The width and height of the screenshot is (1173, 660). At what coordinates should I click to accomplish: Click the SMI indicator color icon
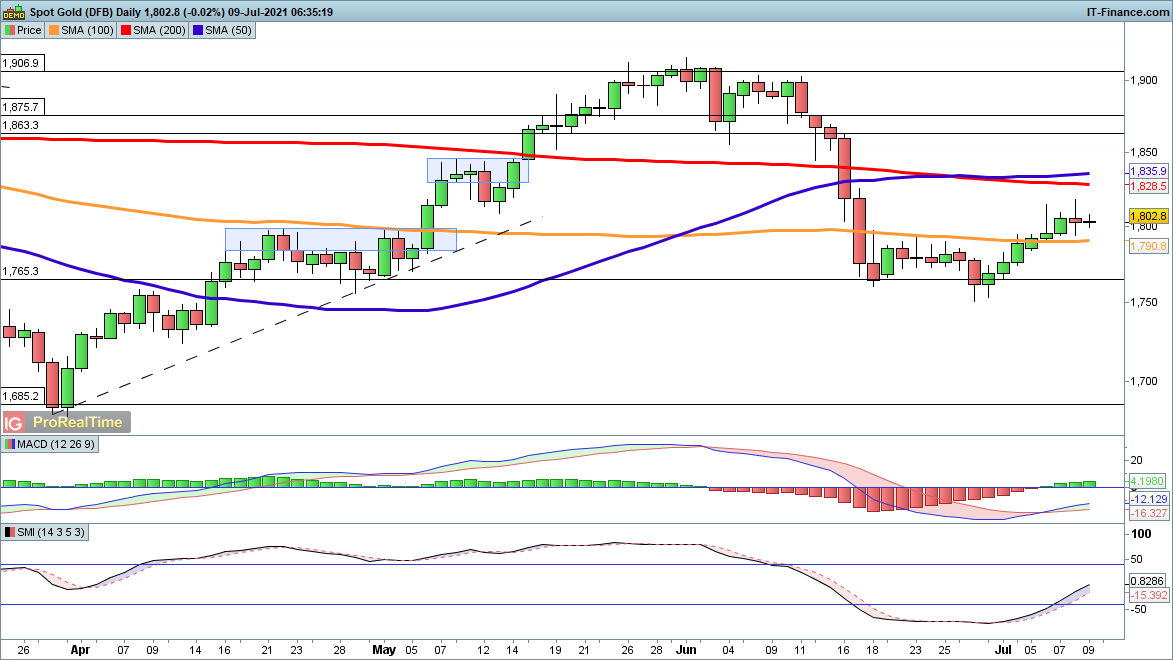click(x=10, y=533)
